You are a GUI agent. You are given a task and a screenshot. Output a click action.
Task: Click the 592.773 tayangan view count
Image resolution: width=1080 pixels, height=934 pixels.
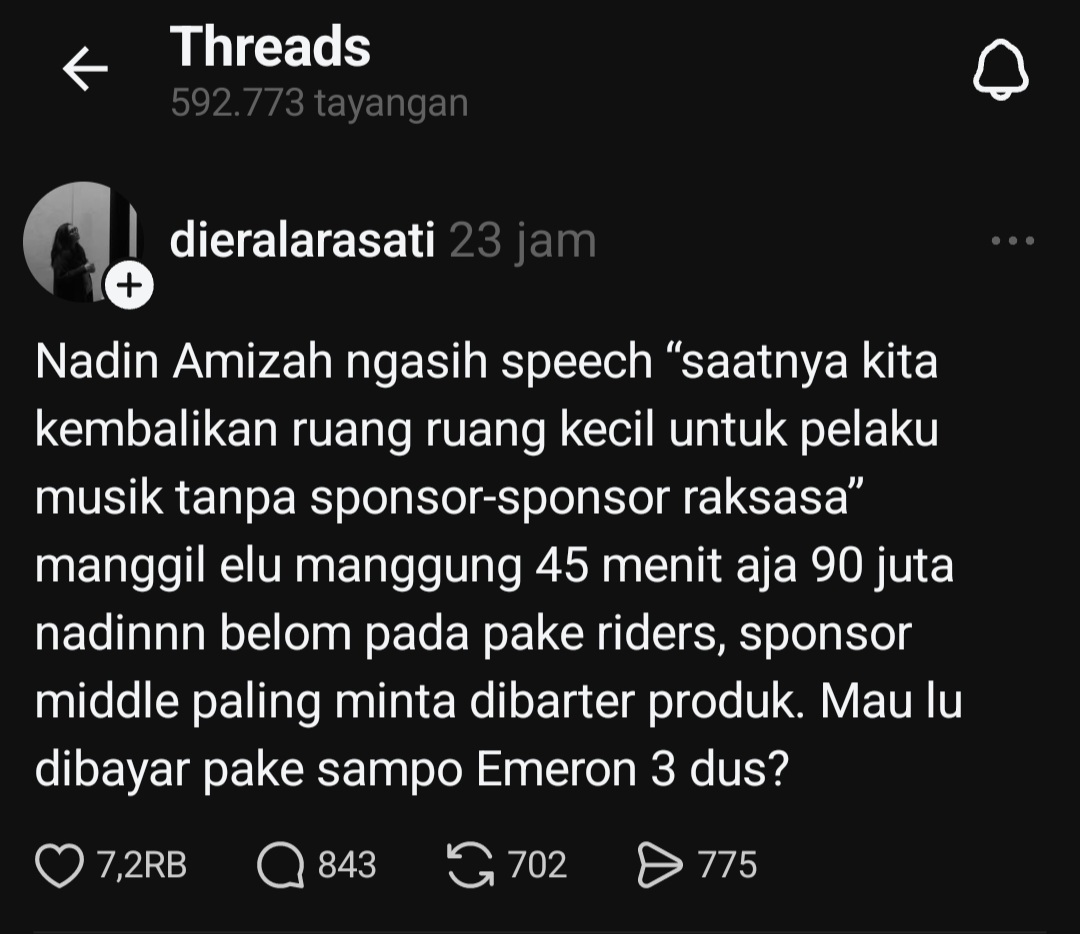coord(319,103)
